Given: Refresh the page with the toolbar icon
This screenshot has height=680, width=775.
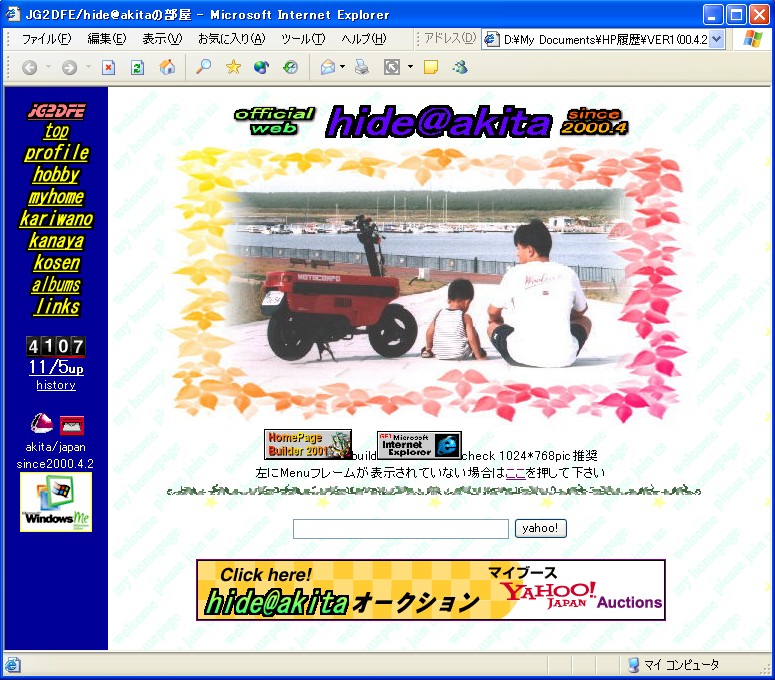Looking at the screenshot, I should coord(138,67).
